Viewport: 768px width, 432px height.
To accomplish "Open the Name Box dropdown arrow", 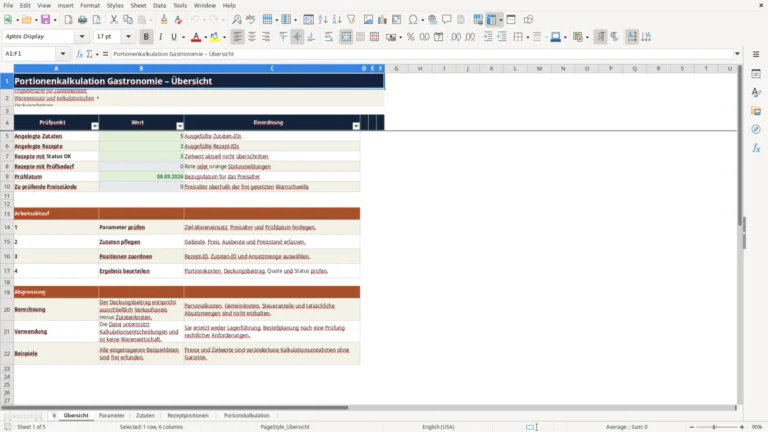I will 63,54.
